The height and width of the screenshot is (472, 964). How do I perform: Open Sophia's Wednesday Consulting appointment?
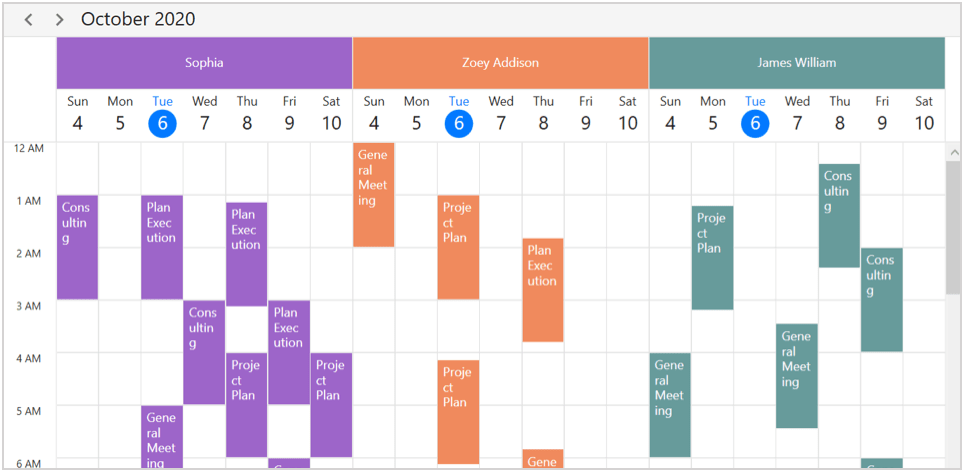tap(204, 352)
